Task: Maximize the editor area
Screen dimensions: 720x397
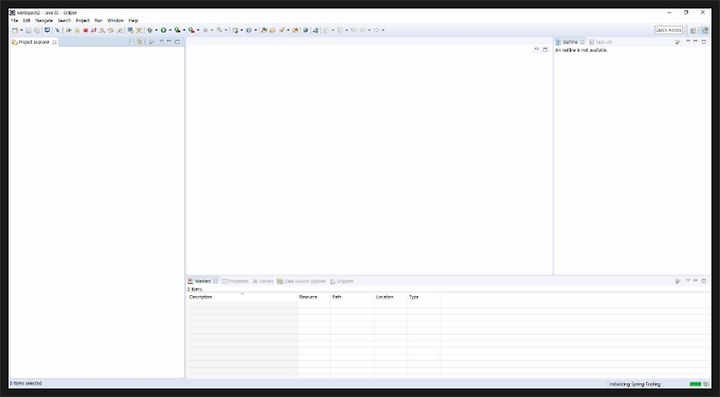Action: 546,49
